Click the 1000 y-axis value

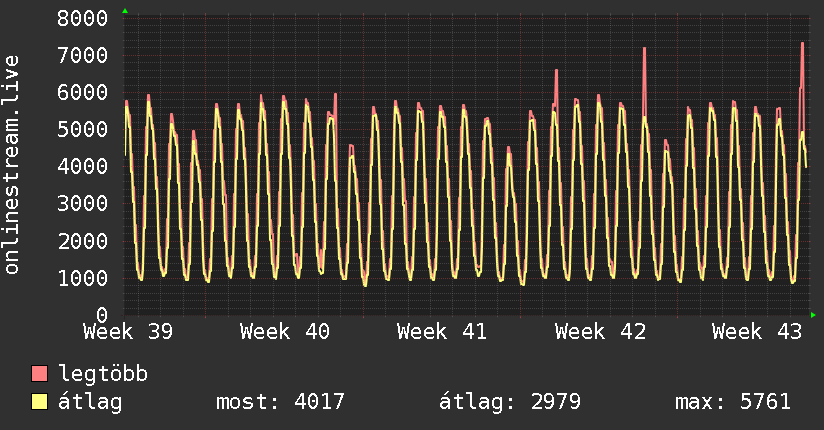tap(83, 278)
